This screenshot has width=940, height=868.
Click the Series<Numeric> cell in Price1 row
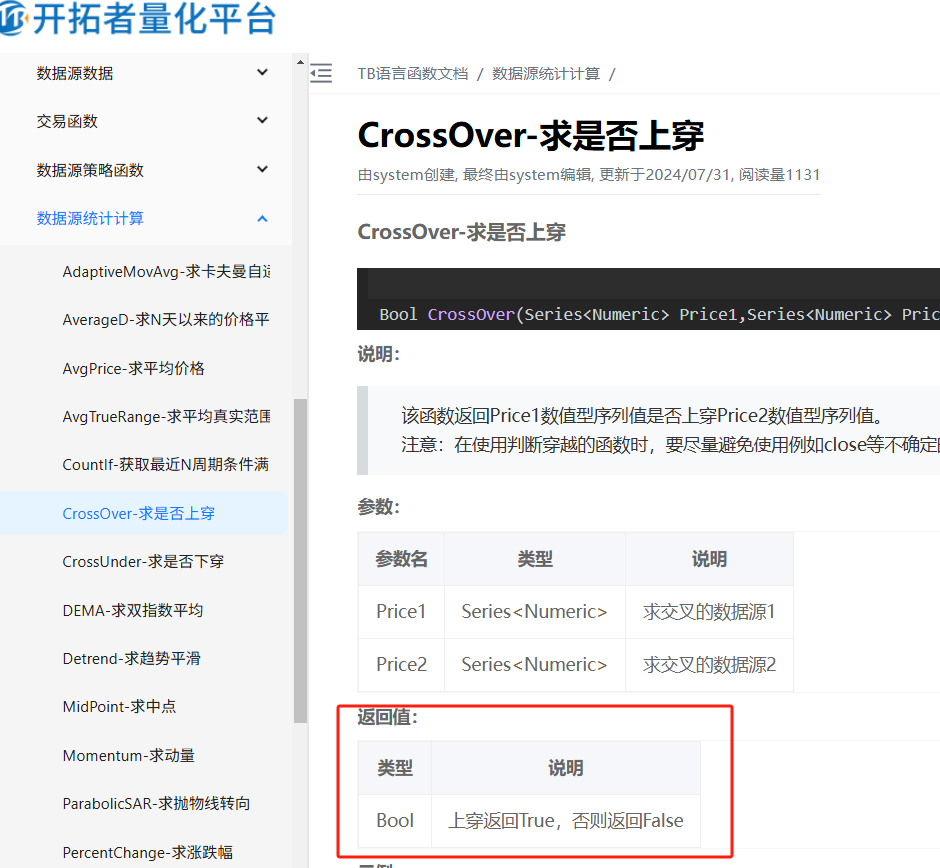pyautogui.click(x=535, y=611)
